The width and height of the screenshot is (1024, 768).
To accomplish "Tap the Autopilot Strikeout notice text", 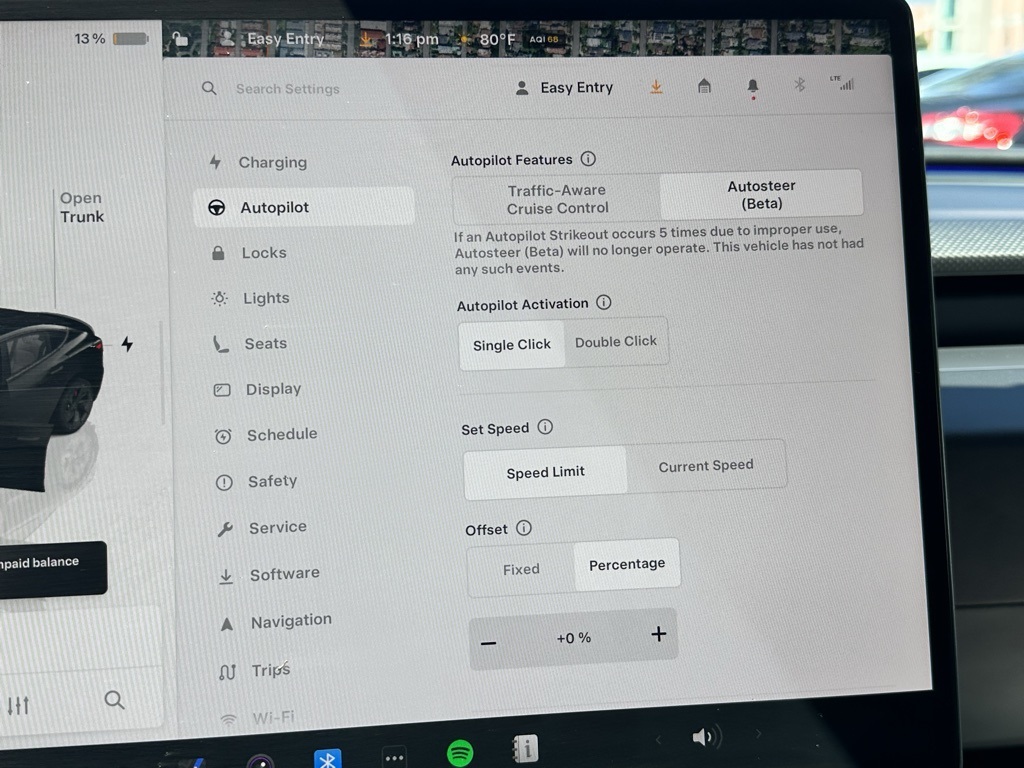I will pyautogui.click(x=658, y=249).
